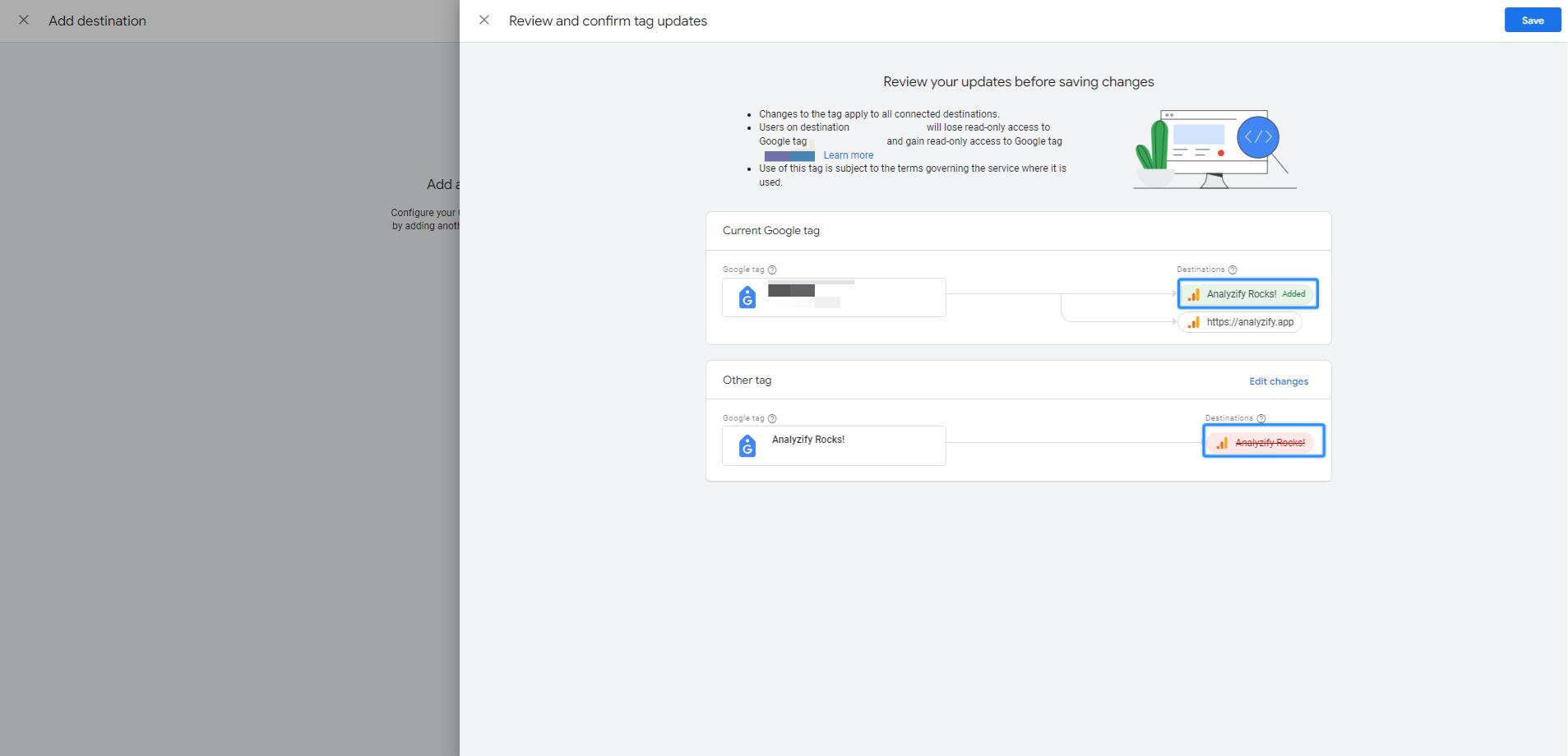
Task: Click the Google tag icon beside Analyzify Rocks! tag
Action: (747, 446)
